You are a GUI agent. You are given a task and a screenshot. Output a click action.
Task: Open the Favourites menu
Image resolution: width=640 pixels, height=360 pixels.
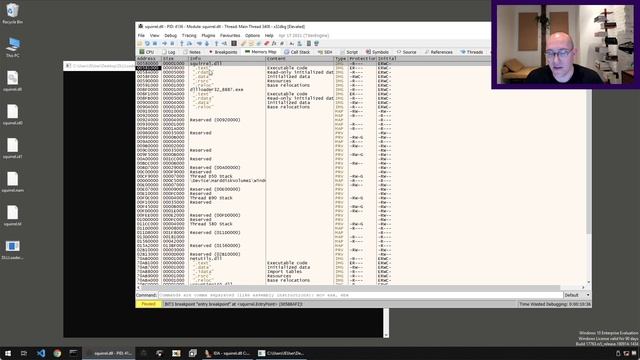click(x=230, y=36)
